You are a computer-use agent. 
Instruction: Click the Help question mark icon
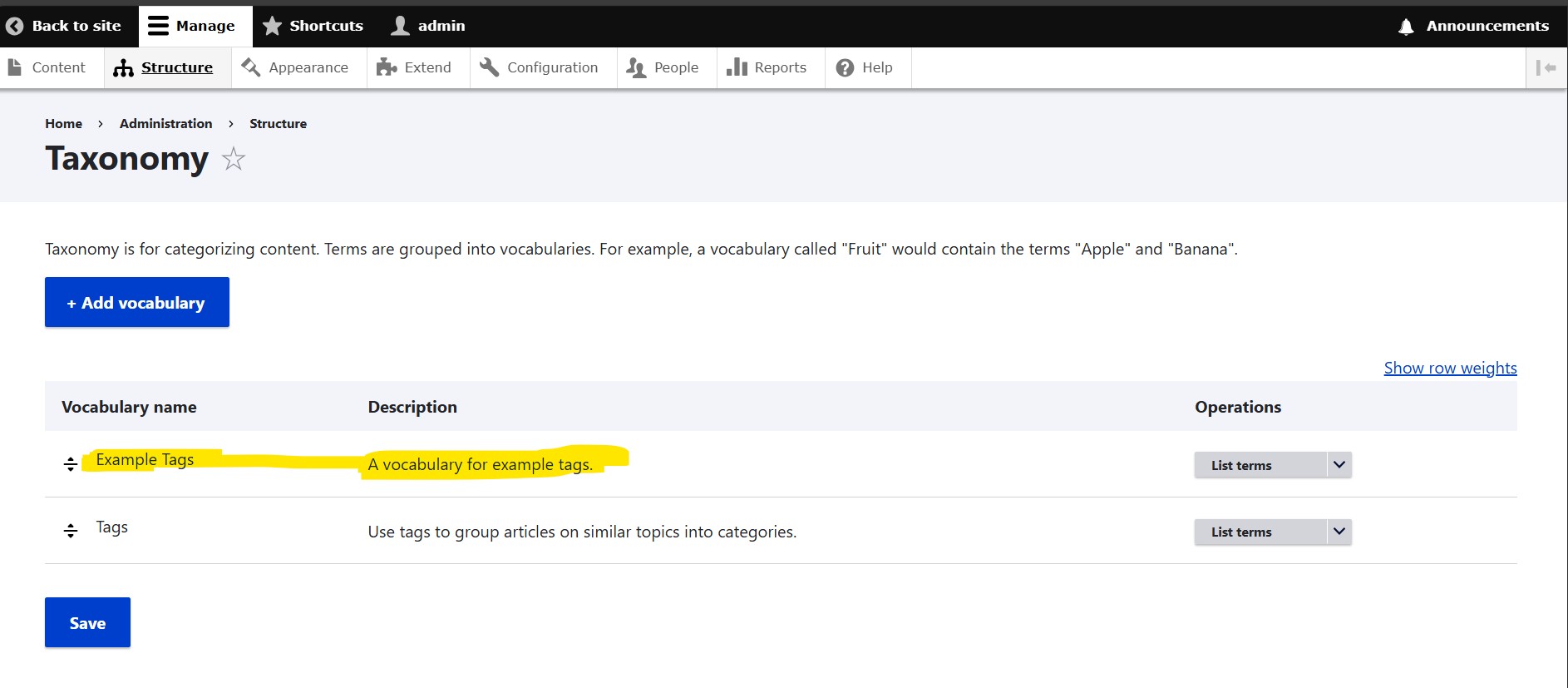pos(845,68)
